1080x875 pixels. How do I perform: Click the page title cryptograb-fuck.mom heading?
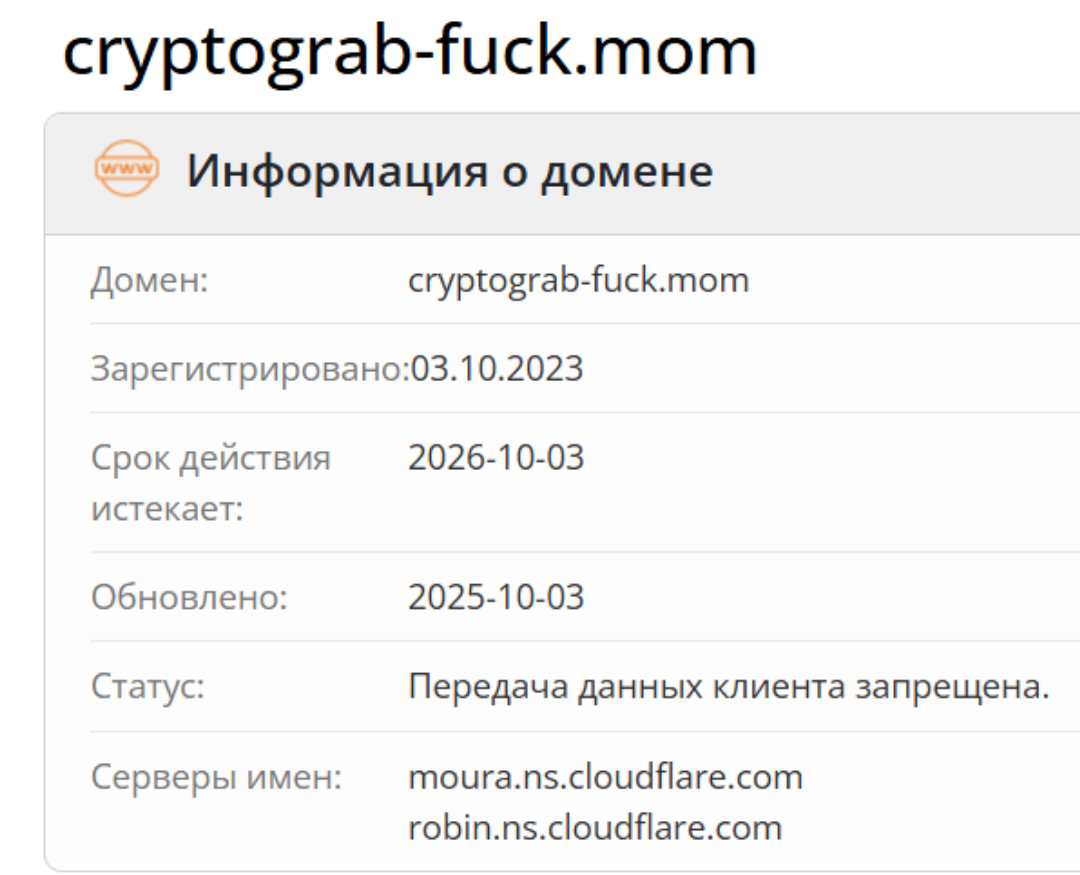[410, 51]
